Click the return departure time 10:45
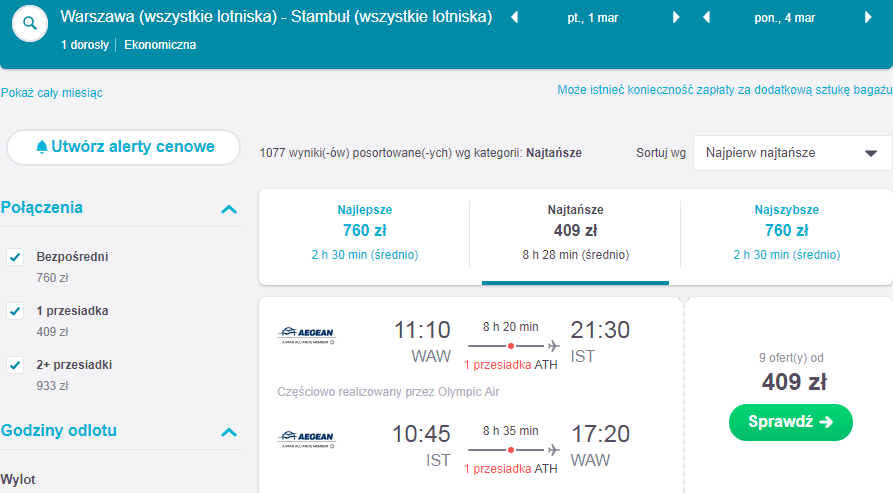Screen dimensions: 893x493 click(x=421, y=434)
